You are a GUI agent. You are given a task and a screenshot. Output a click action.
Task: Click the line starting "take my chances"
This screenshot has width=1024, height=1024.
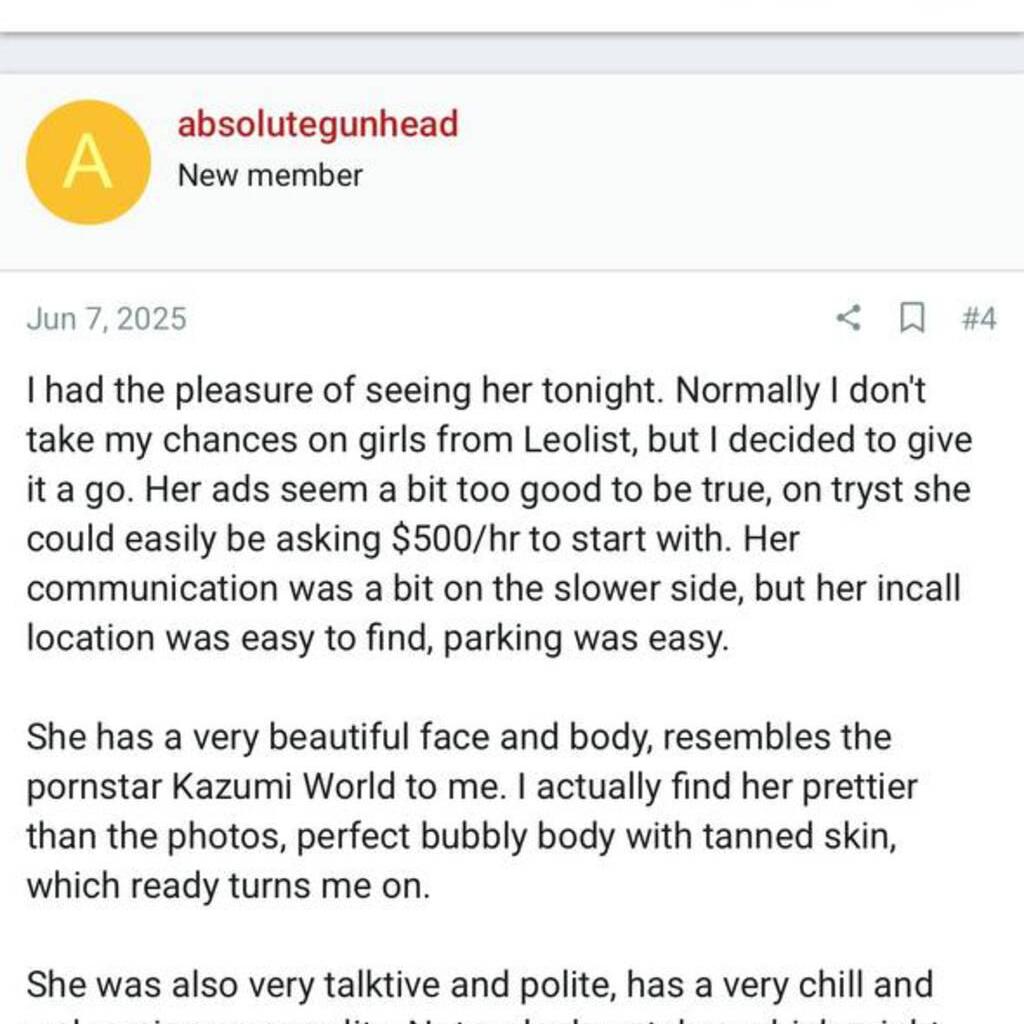(x=498, y=441)
